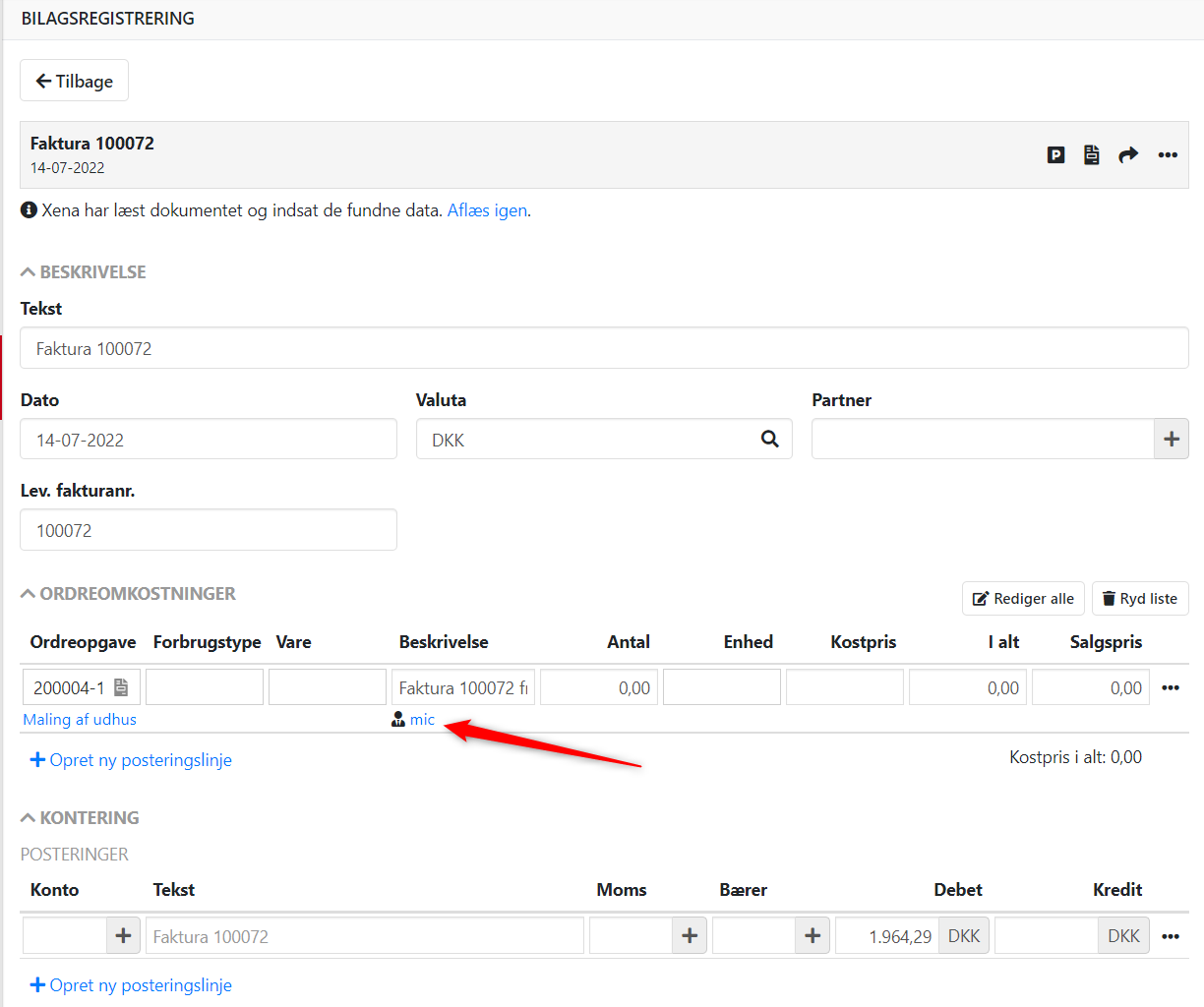Click the search icon in Valuta field
The image size is (1204, 1007).
click(770, 439)
